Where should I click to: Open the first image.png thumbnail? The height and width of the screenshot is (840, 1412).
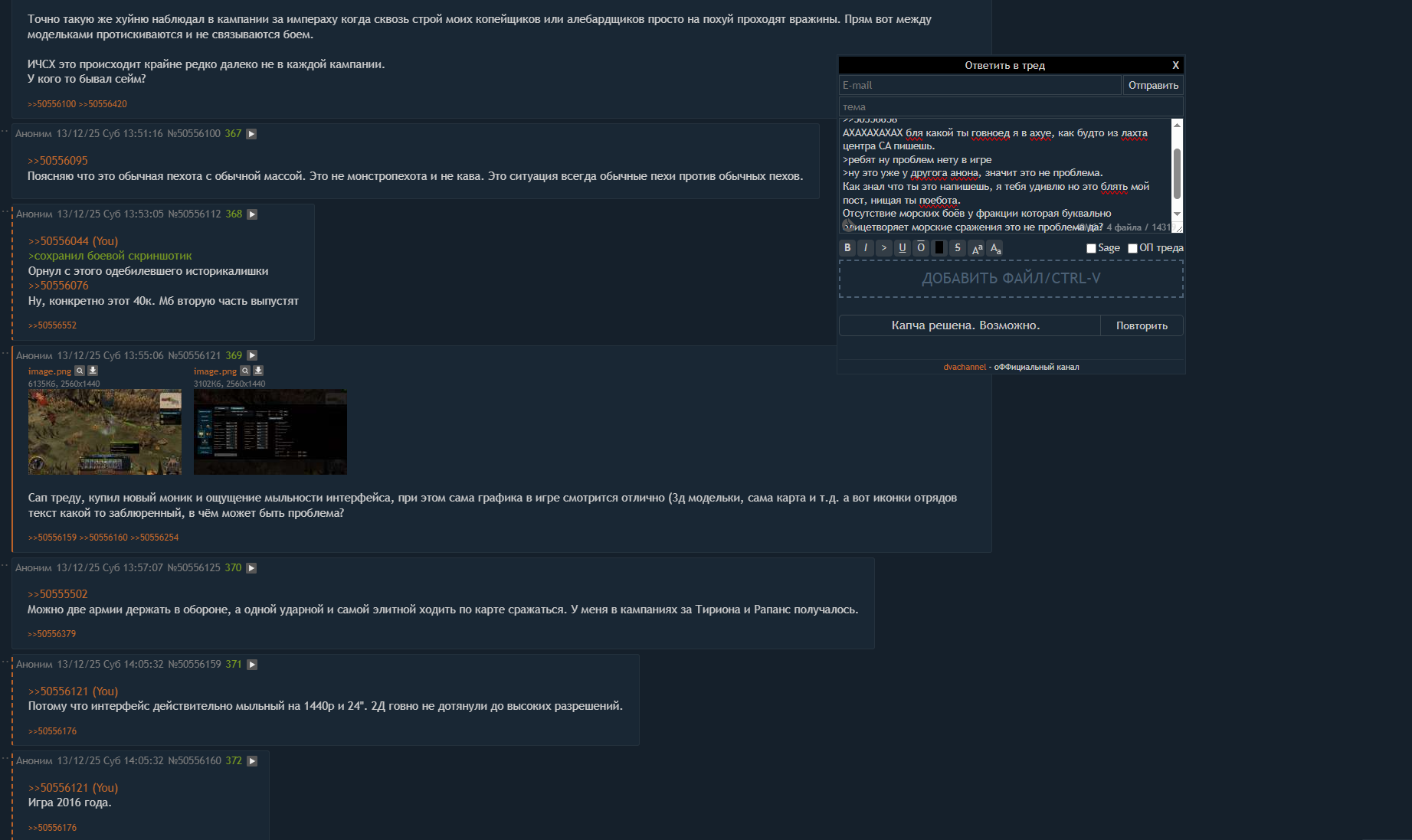click(x=105, y=432)
